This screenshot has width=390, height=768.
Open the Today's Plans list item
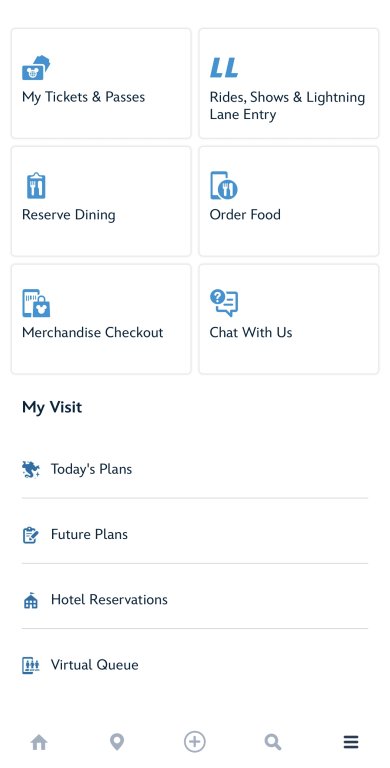point(195,469)
